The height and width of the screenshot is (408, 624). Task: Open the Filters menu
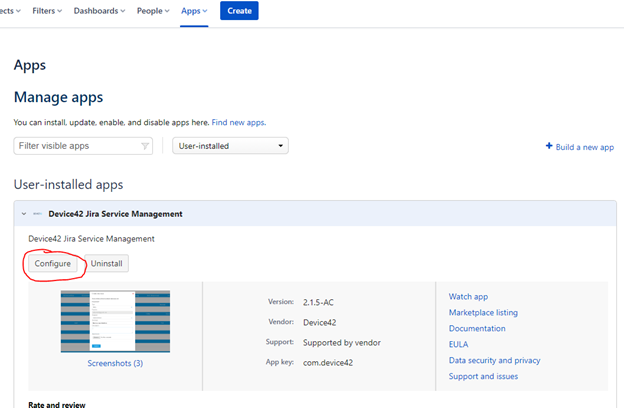click(x=47, y=11)
